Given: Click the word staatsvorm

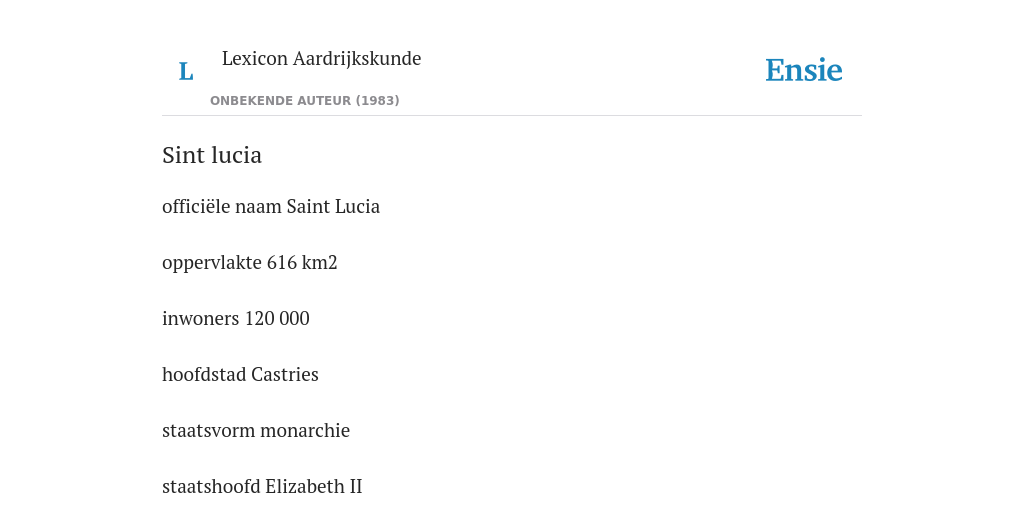Looking at the screenshot, I should tap(208, 431).
